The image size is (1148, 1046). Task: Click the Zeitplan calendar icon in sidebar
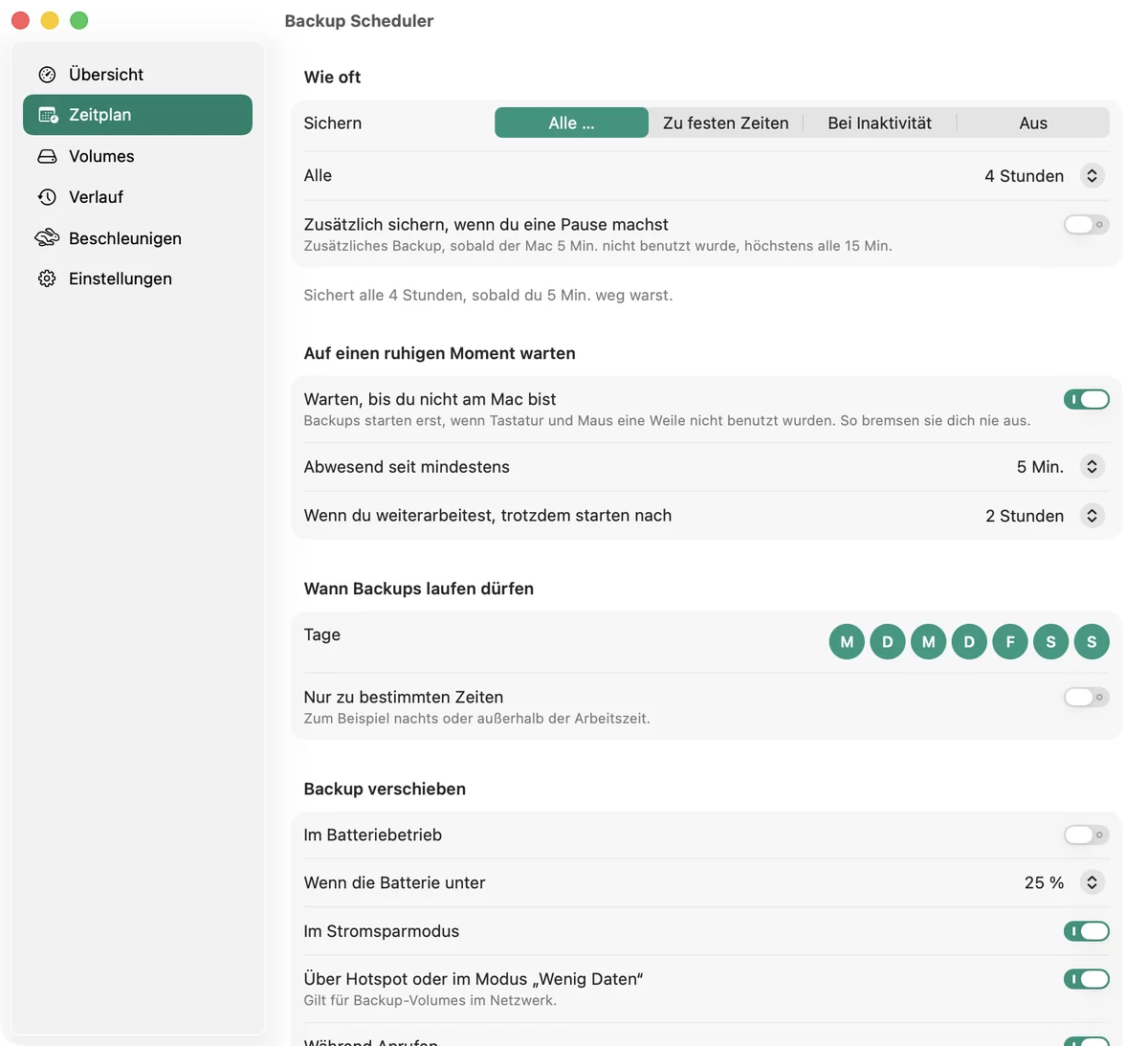tap(47, 115)
